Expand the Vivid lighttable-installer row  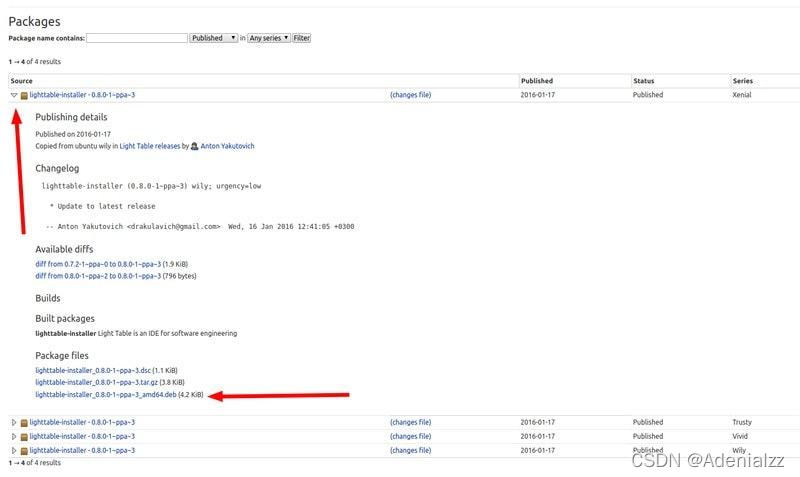click(x=14, y=437)
